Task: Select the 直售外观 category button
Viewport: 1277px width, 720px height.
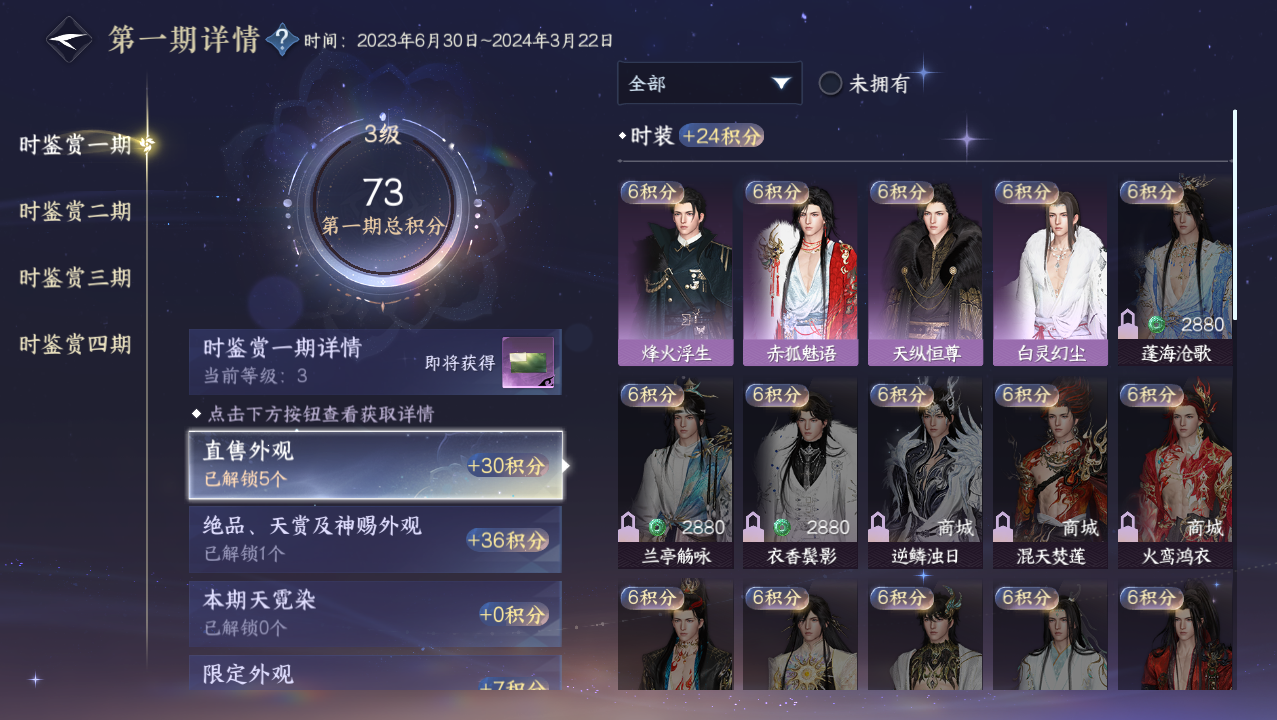Action: (375, 465)
